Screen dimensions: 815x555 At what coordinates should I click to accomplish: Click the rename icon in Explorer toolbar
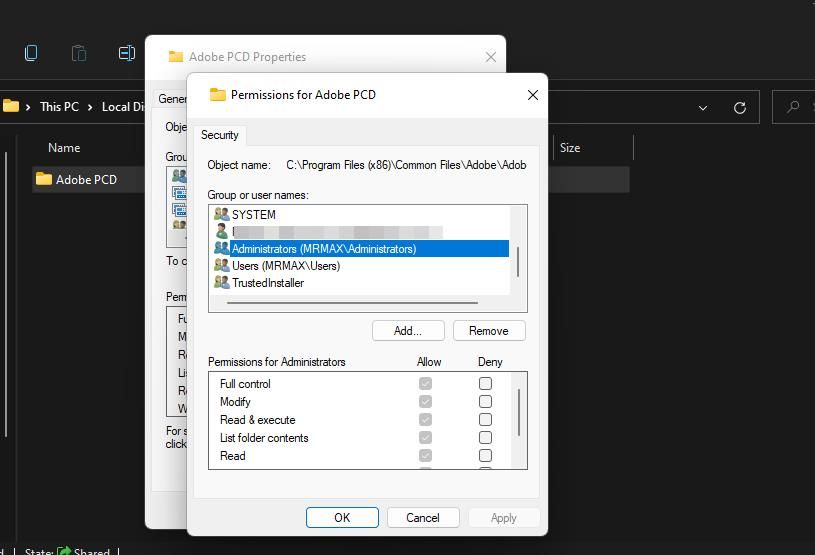[127, 53]
